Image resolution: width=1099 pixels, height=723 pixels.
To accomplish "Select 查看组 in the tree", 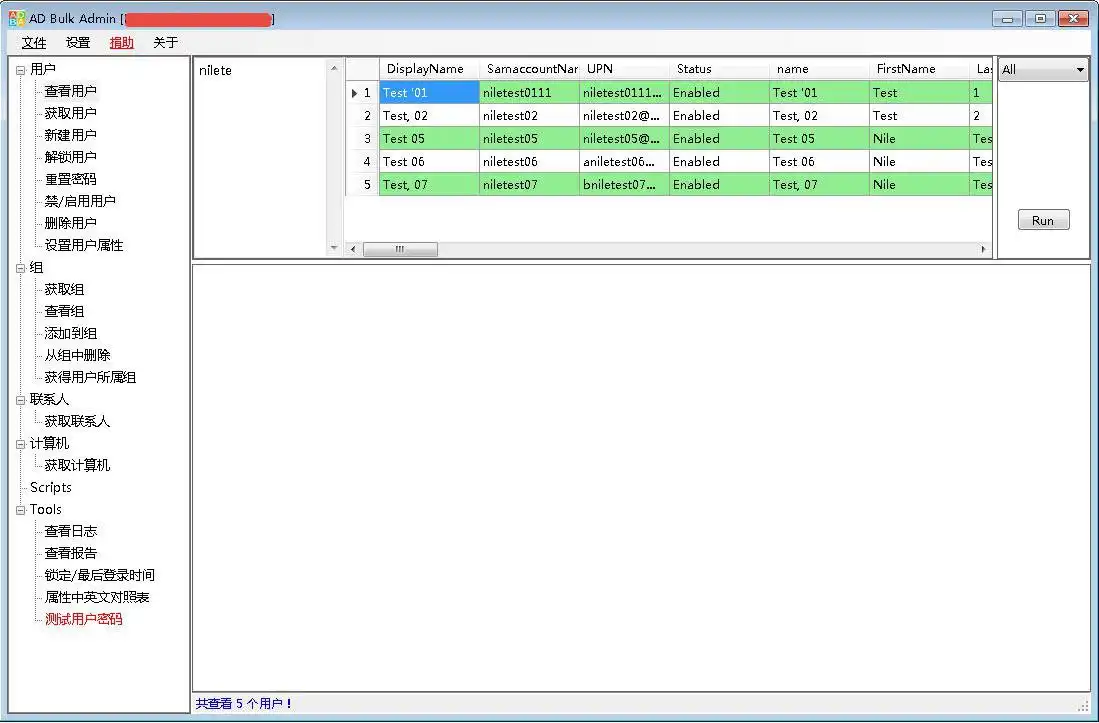I will pos(64,311).
